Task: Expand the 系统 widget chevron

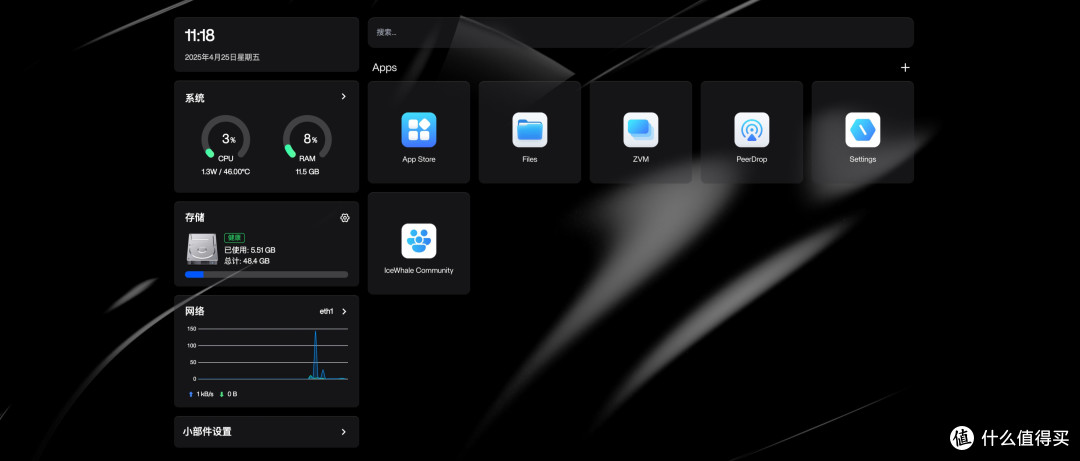Action: point(344,96)
